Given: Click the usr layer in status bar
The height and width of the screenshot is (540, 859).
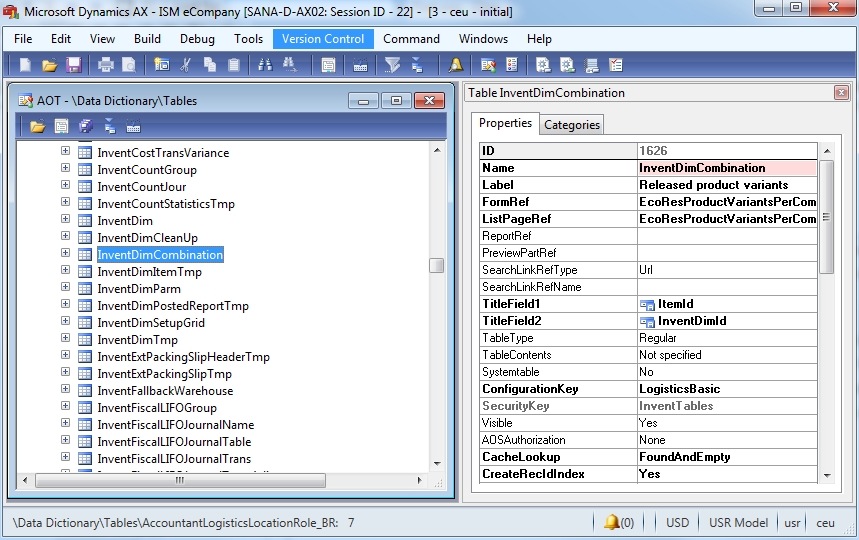Looking at the screenshot, I should click(x=792, y=522).
